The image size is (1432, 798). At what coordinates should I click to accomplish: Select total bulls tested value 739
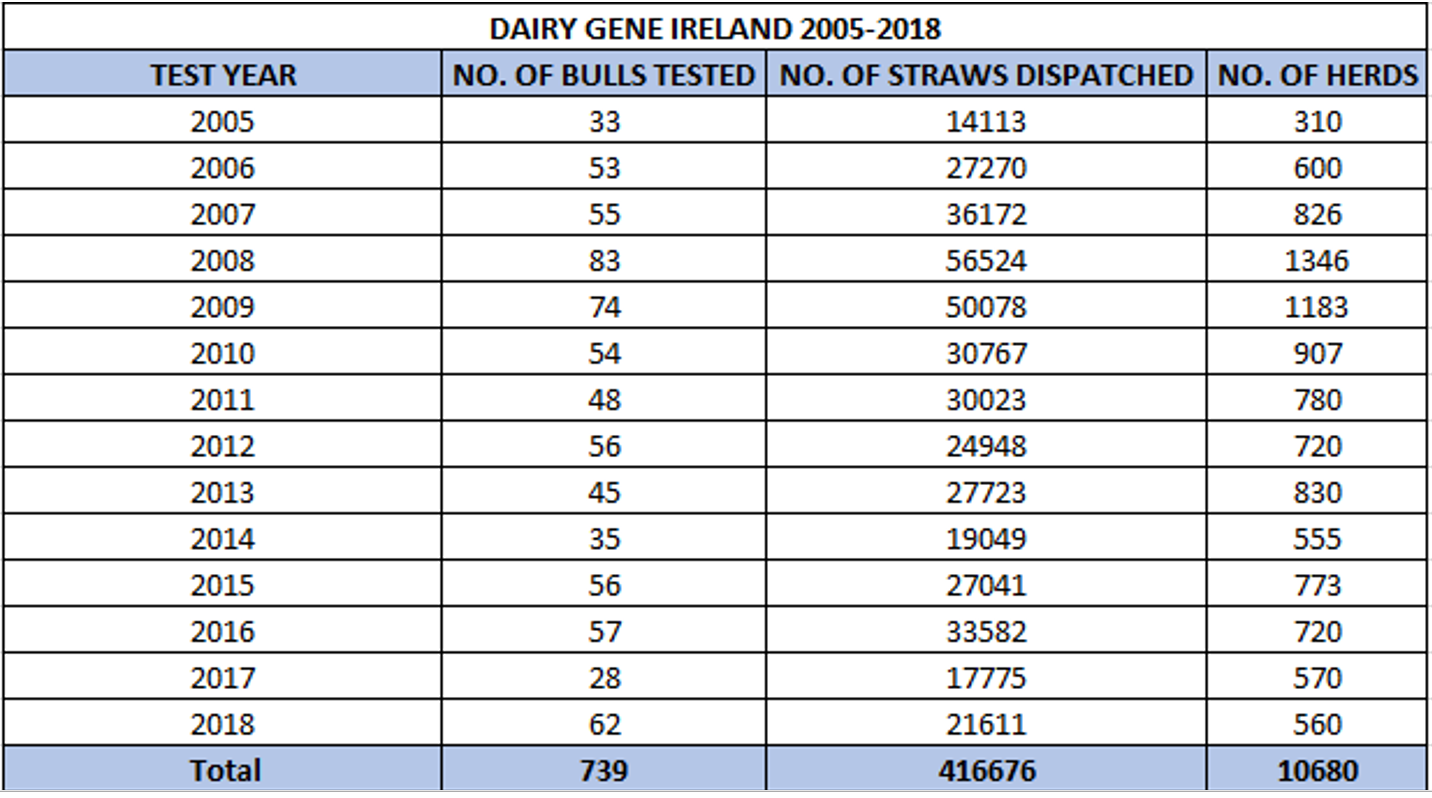604,771
